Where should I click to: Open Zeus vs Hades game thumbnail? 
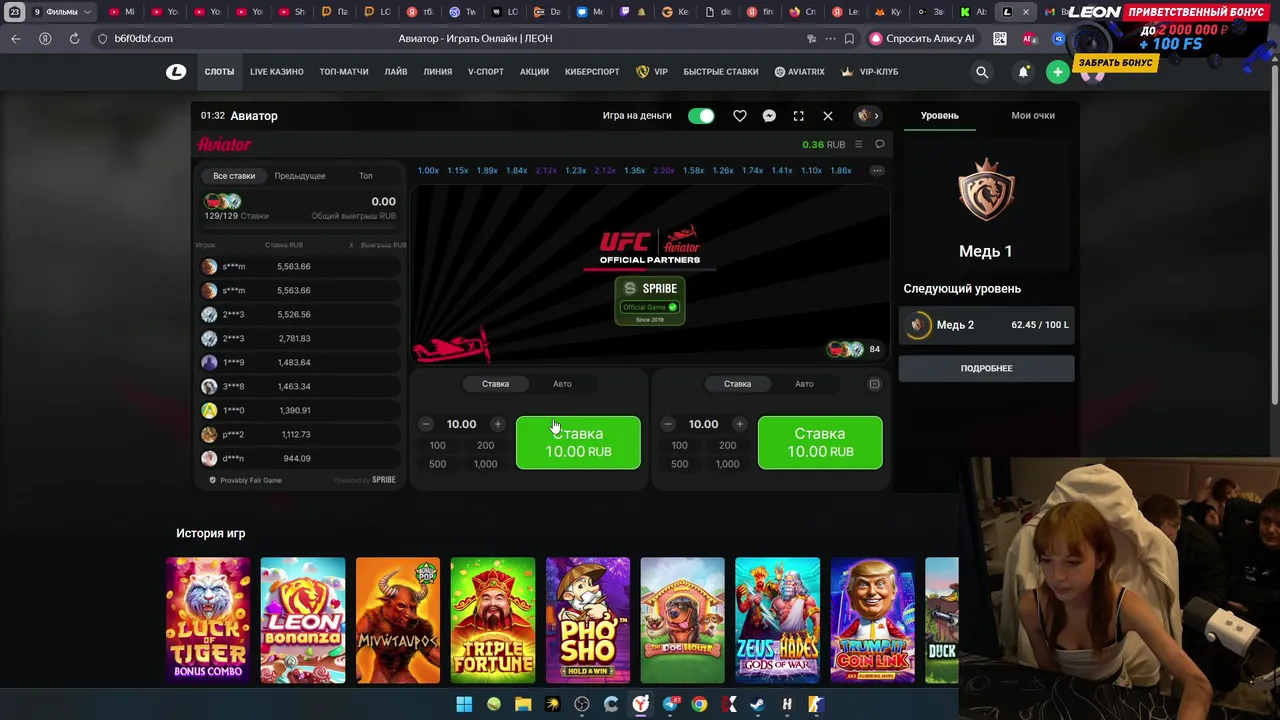coord(777,620)
